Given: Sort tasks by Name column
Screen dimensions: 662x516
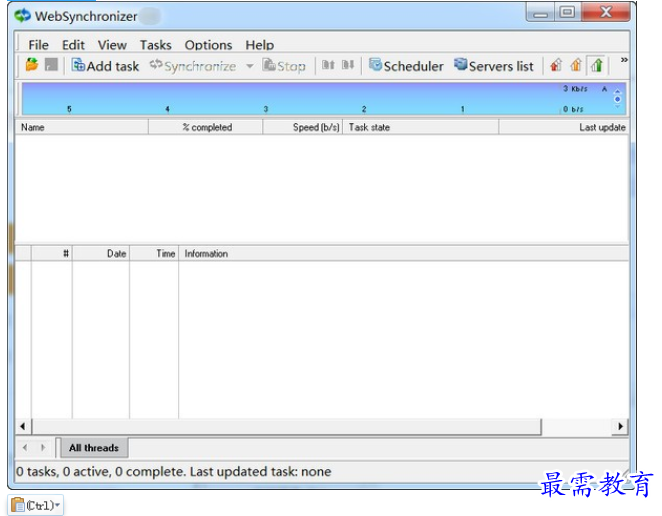Looking at the screenshot, I should tap(81, 127).
